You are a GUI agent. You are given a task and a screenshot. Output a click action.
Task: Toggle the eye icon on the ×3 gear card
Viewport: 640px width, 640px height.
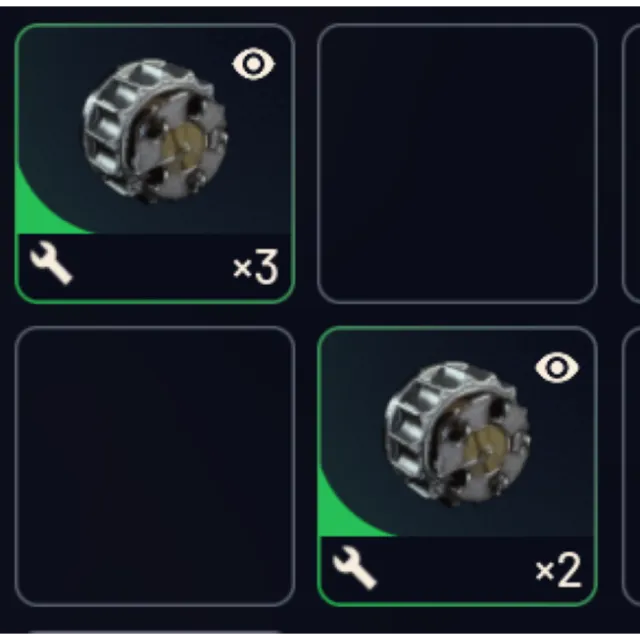(253, 64)
